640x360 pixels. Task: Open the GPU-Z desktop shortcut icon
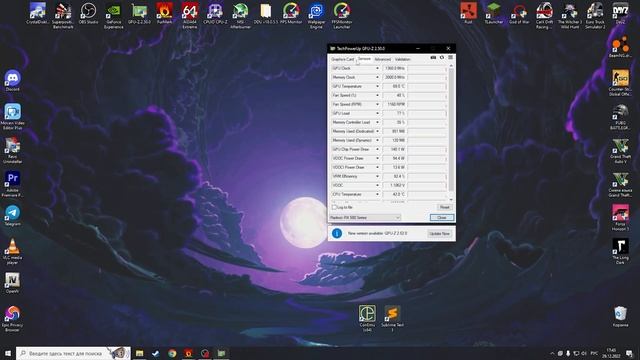[139, 14]
